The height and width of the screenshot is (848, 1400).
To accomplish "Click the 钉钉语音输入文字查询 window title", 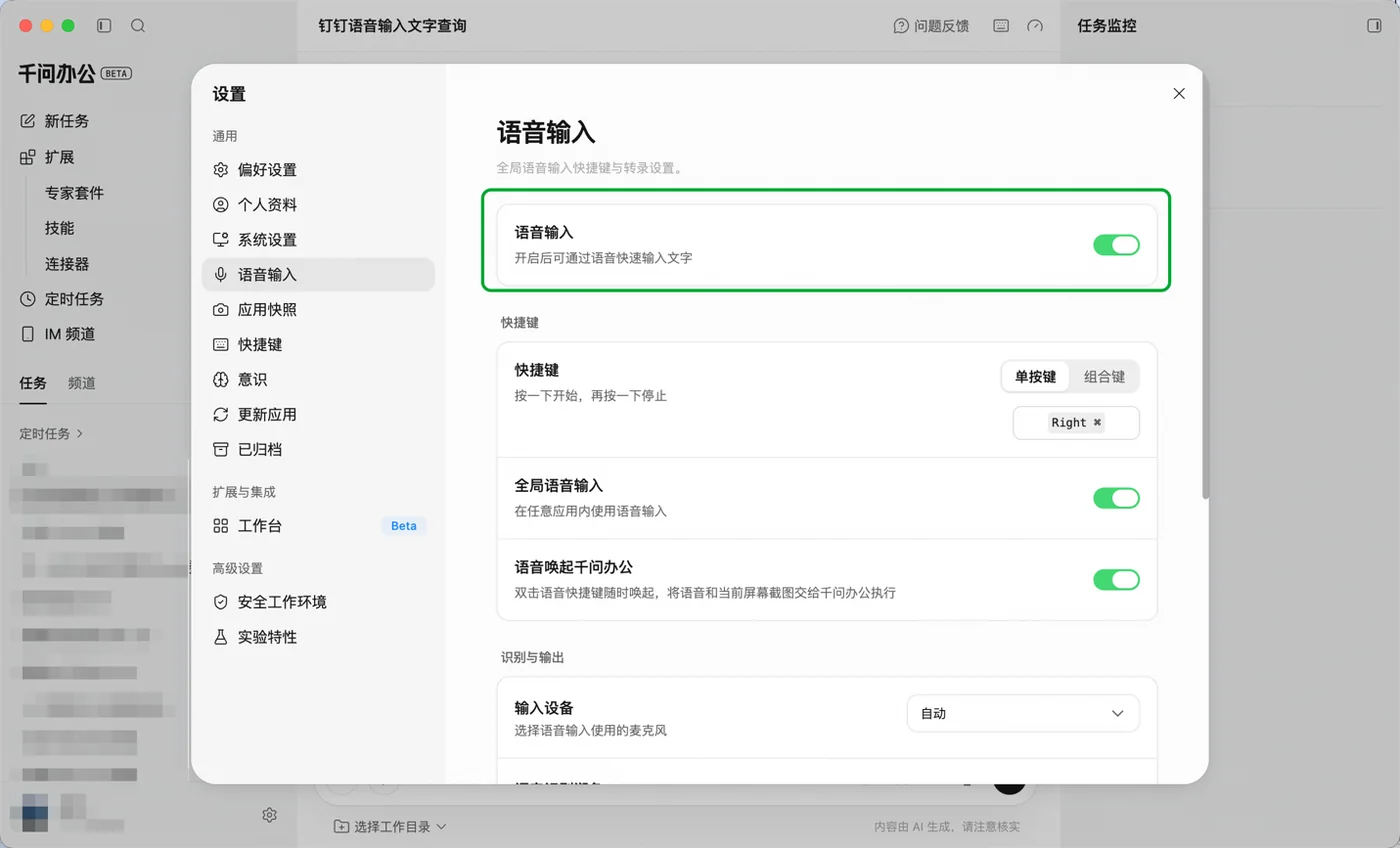I will pyautogui.click(x=392, y=26).
